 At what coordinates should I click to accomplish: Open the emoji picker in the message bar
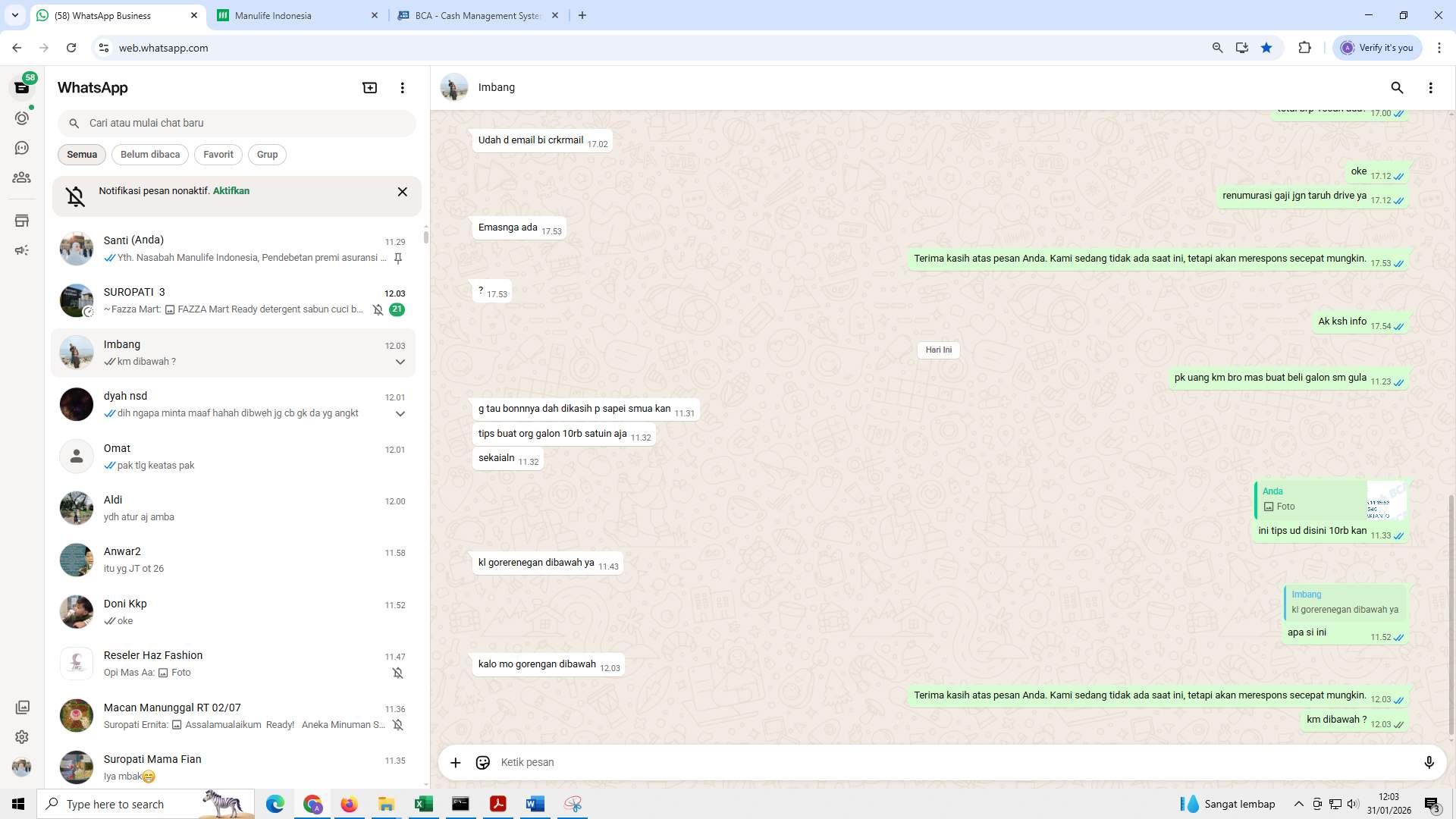[483, 762]
